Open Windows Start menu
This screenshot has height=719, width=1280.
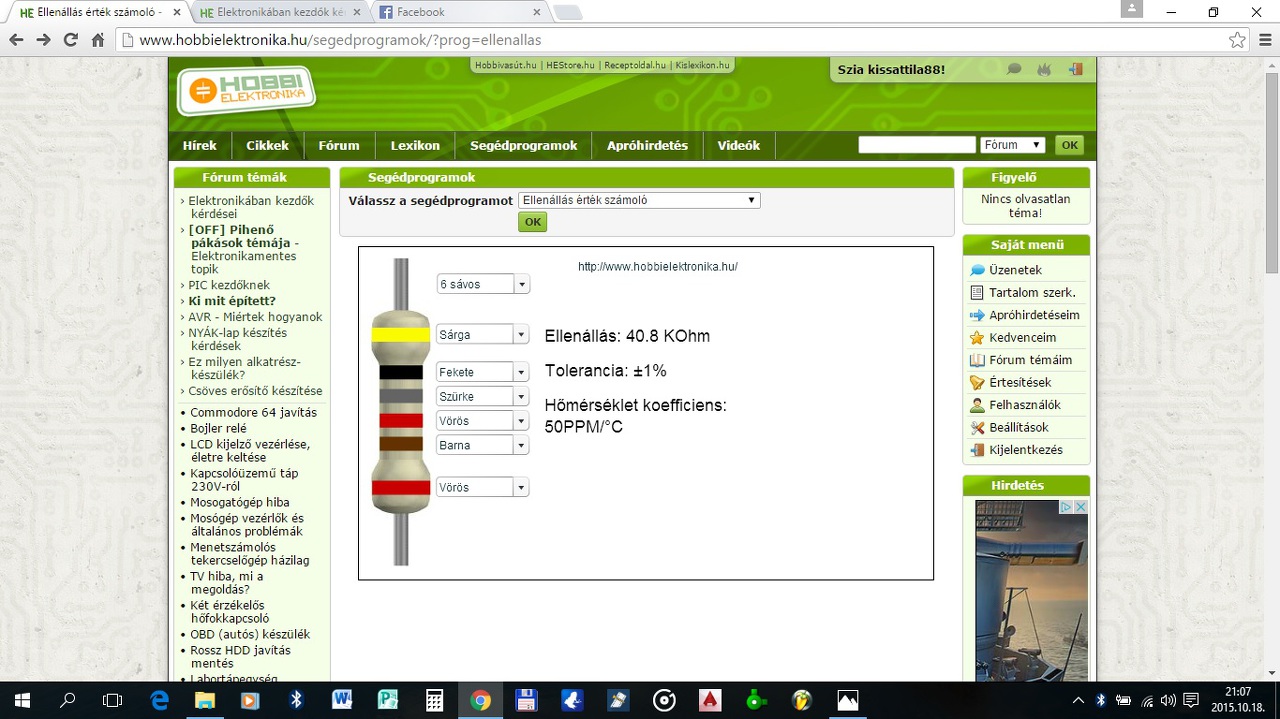[x=20, y=700]
